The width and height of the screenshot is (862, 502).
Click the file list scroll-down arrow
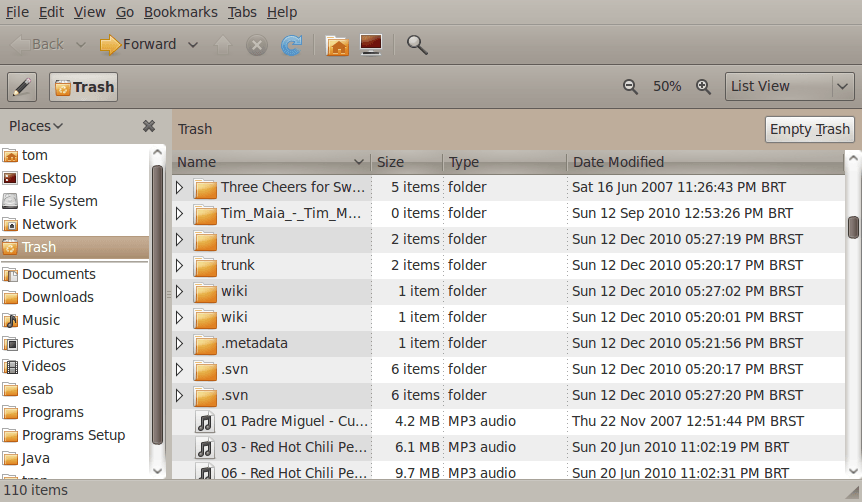point(853,471)
